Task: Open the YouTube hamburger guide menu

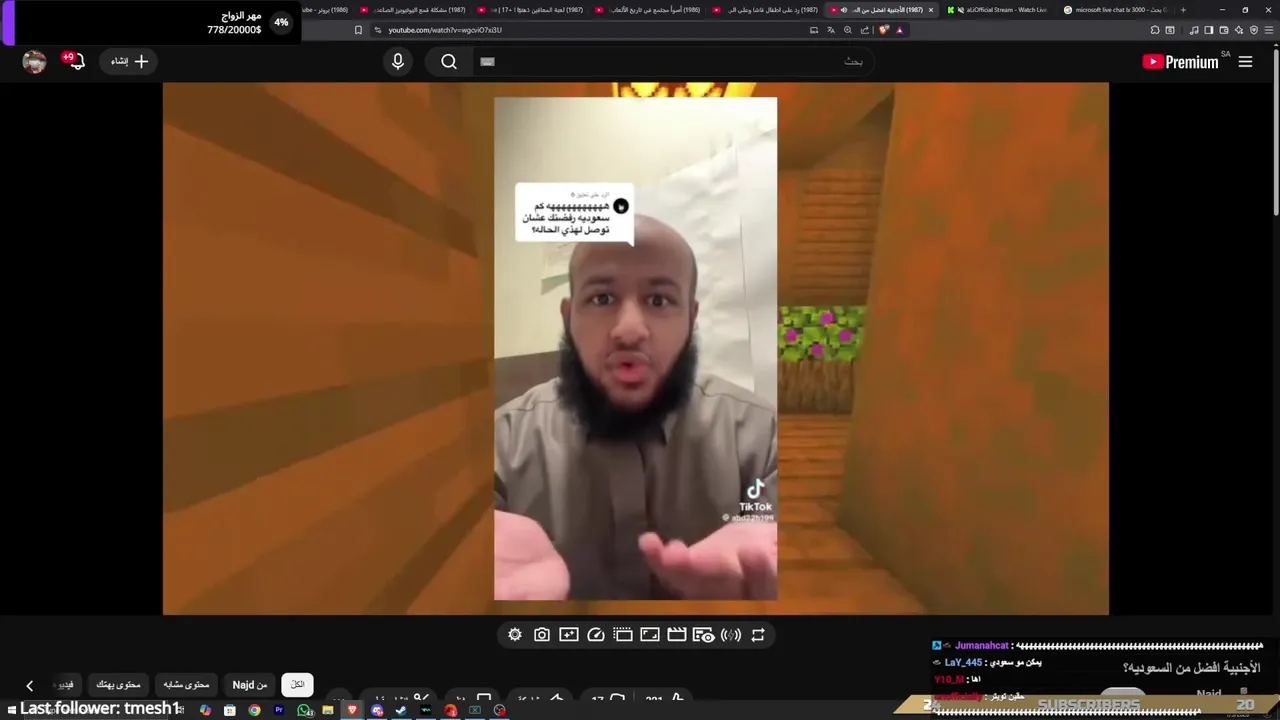Action: point(1245,62)
